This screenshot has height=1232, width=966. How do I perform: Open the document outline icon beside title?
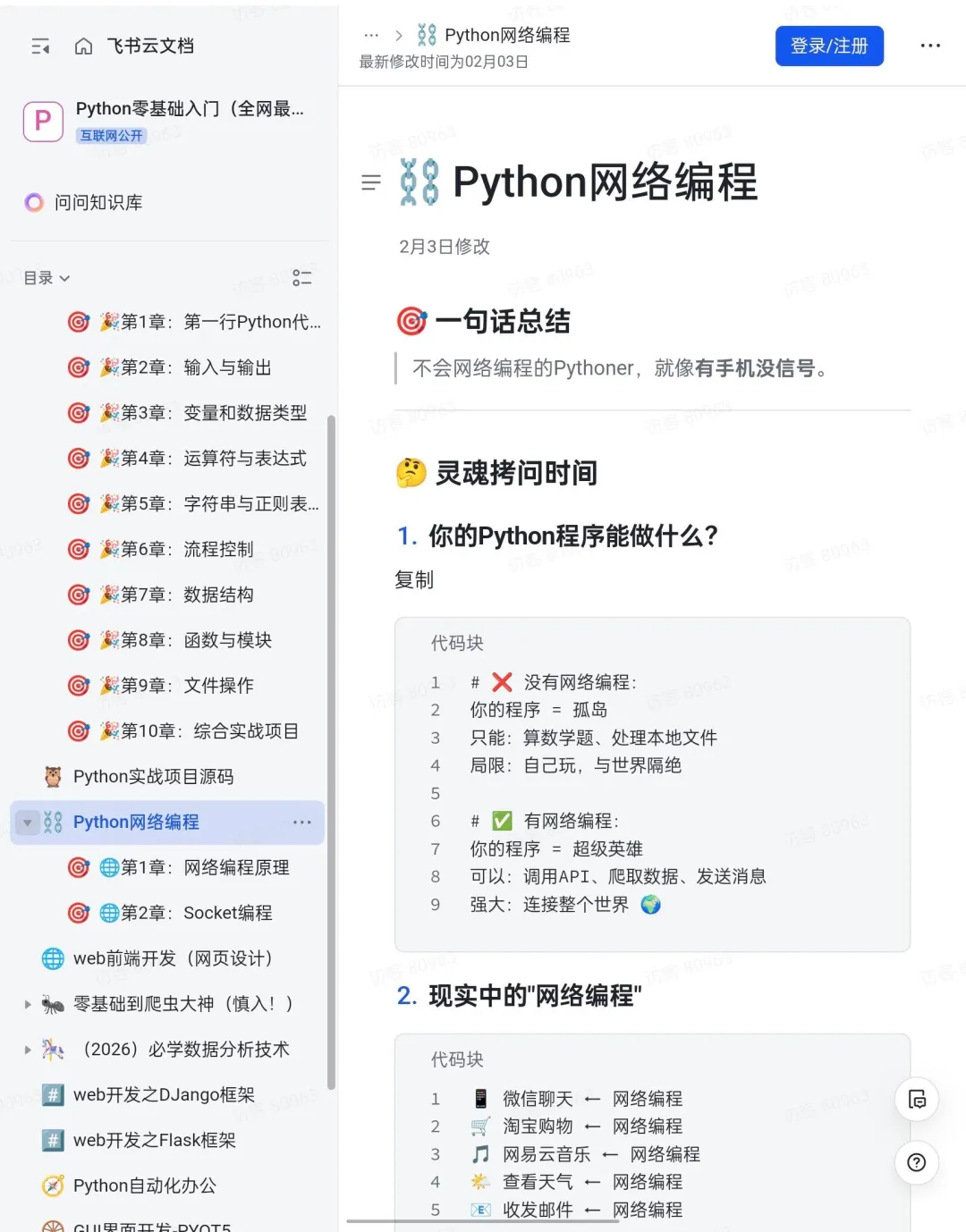[370, 182]
